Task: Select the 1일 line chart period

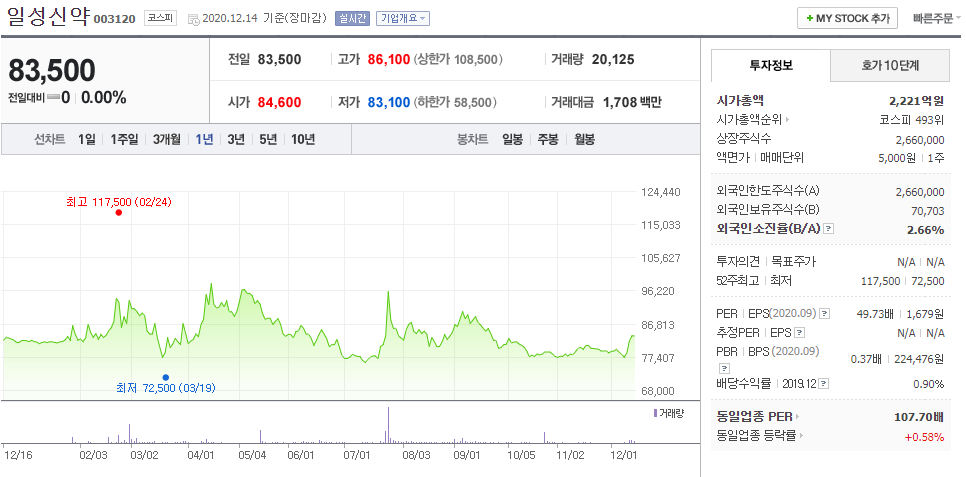Action: (87, 139)
